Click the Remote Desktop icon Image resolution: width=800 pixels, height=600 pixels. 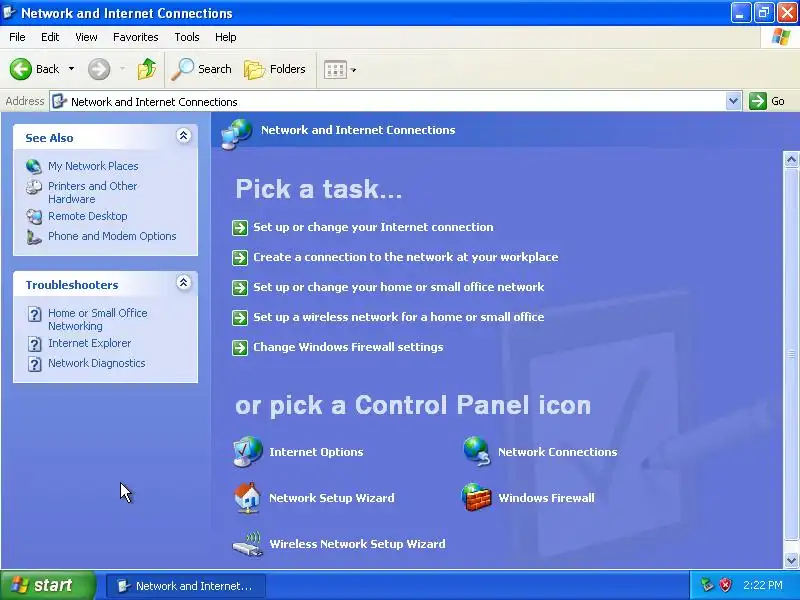click(34, 216)
